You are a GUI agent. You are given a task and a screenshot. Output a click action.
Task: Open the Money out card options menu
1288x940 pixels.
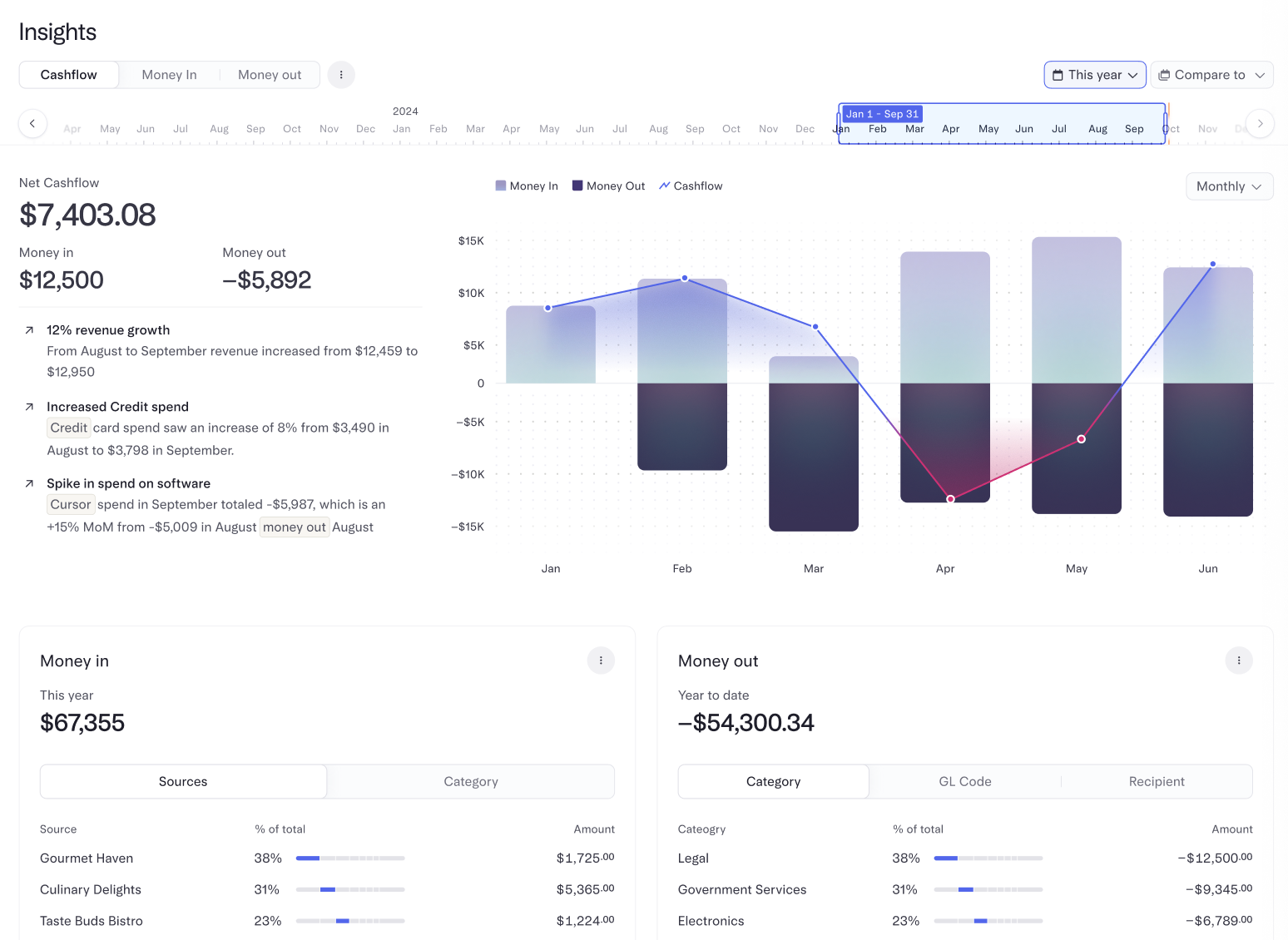(x=1239, y=660)
